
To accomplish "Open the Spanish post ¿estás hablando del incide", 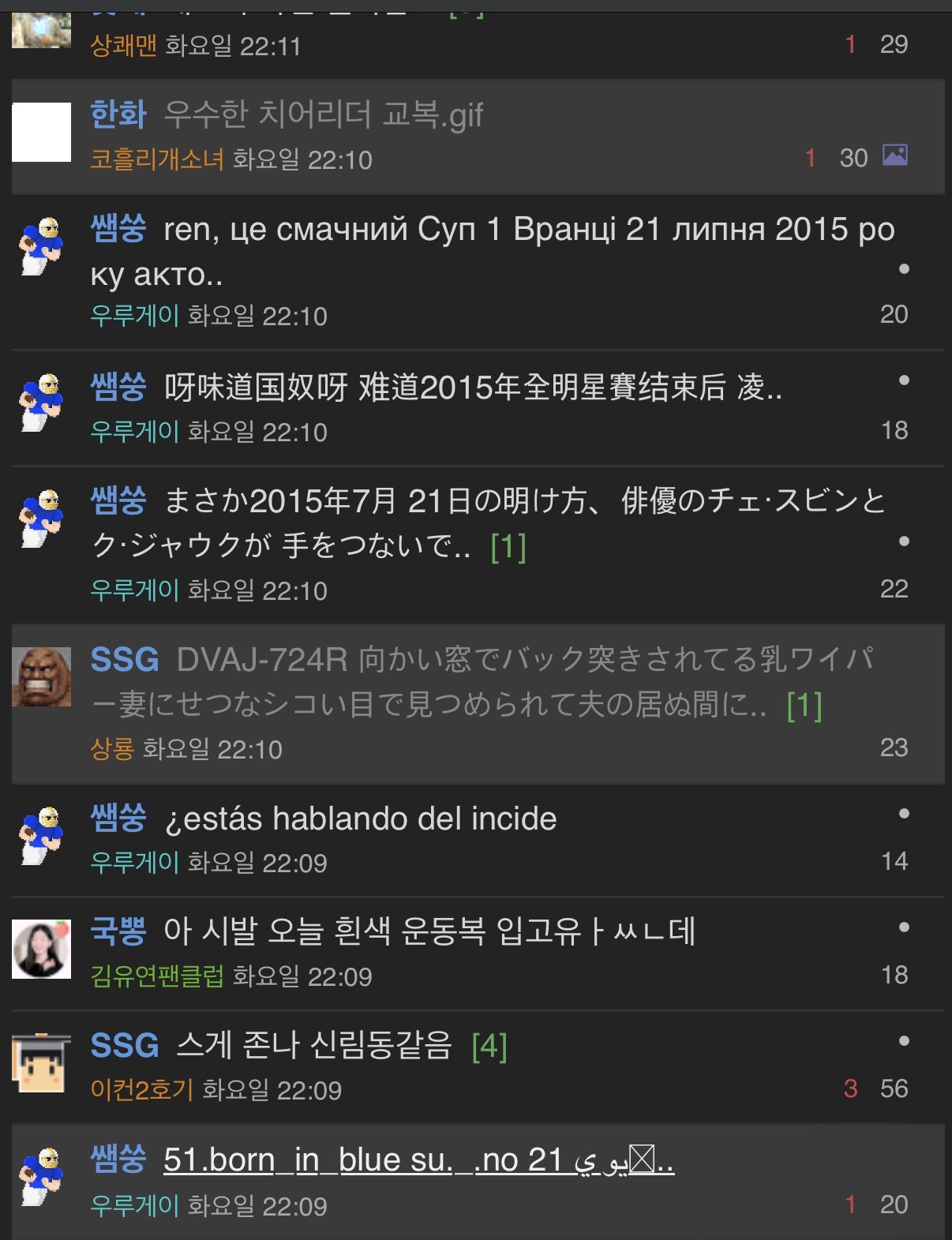I will pos(361,819).
